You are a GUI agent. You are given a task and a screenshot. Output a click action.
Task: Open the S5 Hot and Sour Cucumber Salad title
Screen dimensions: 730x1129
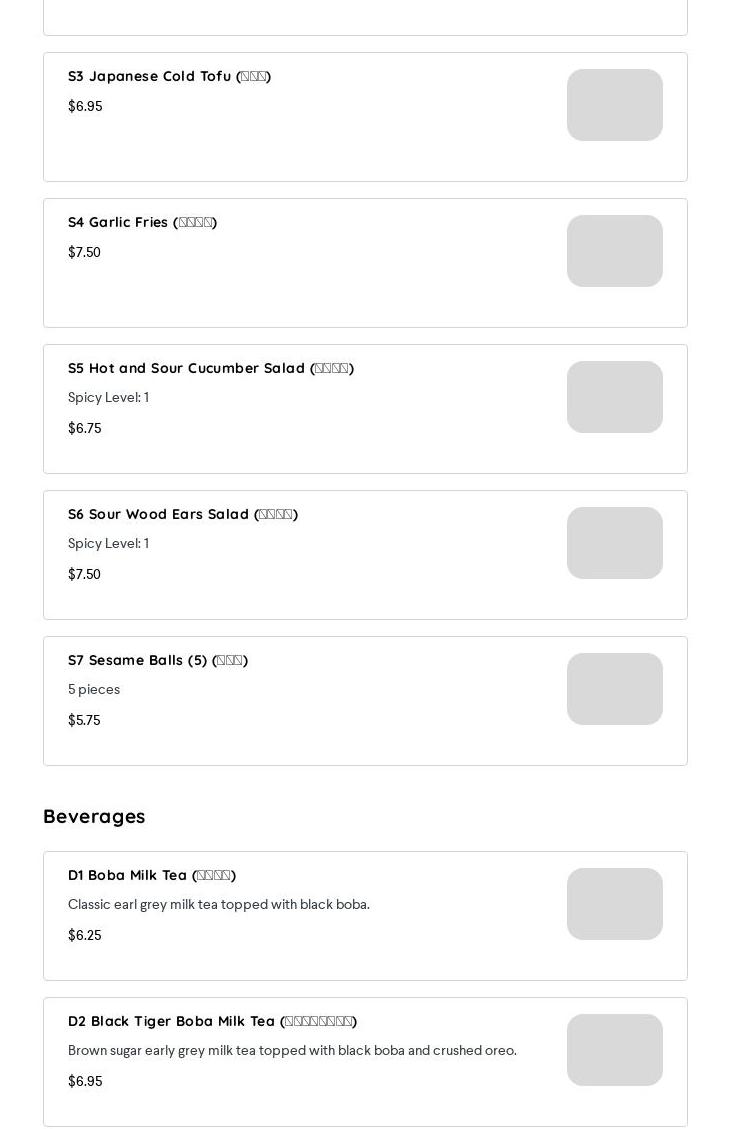click(x=210, y=368)
